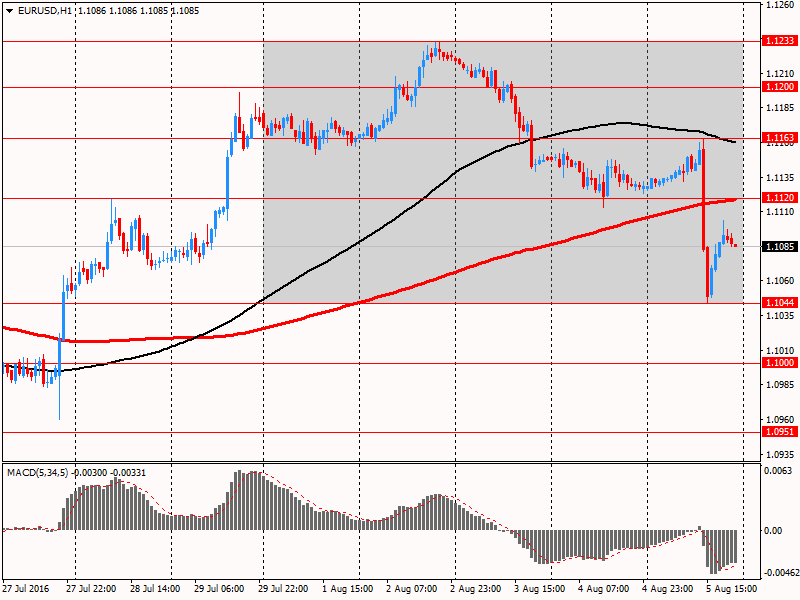Screen dimensions: 800x600
Task: Click the 1 Aug 15:00 time label
Action: (347, 588)
